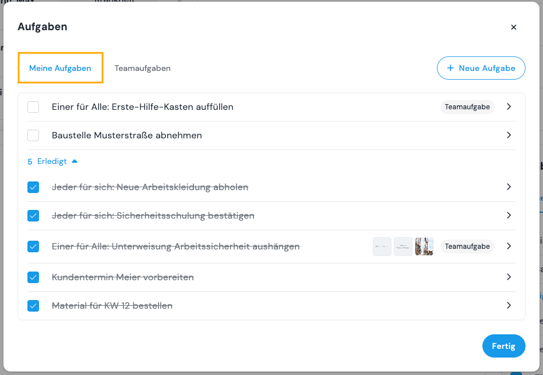Viewport: 543px width, 375px height.
Task: Click task text Baustelle Musterstraße abnehmen
Action: point(127,135)
